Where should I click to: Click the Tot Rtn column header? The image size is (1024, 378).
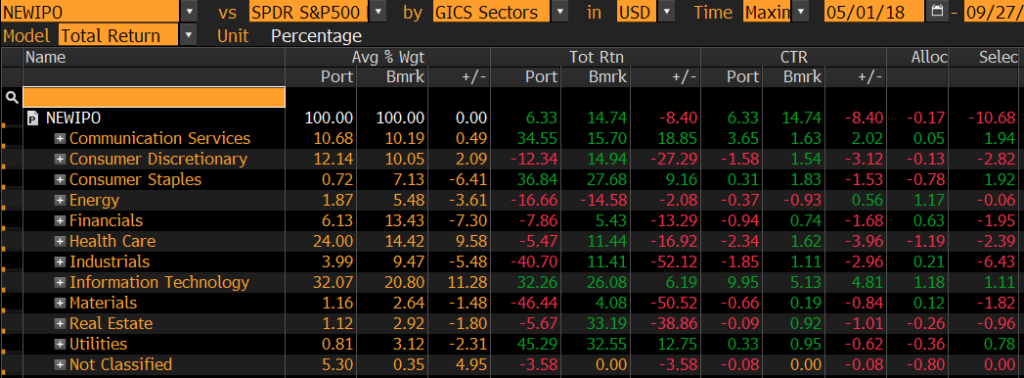[x=592, y=57]
